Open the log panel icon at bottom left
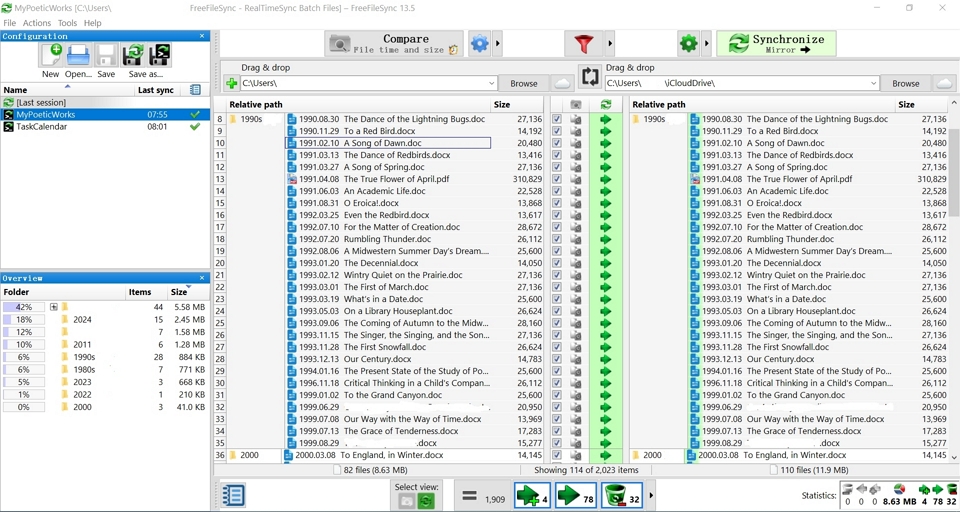The height and width of the screenshot is (512, 960). 233,495
